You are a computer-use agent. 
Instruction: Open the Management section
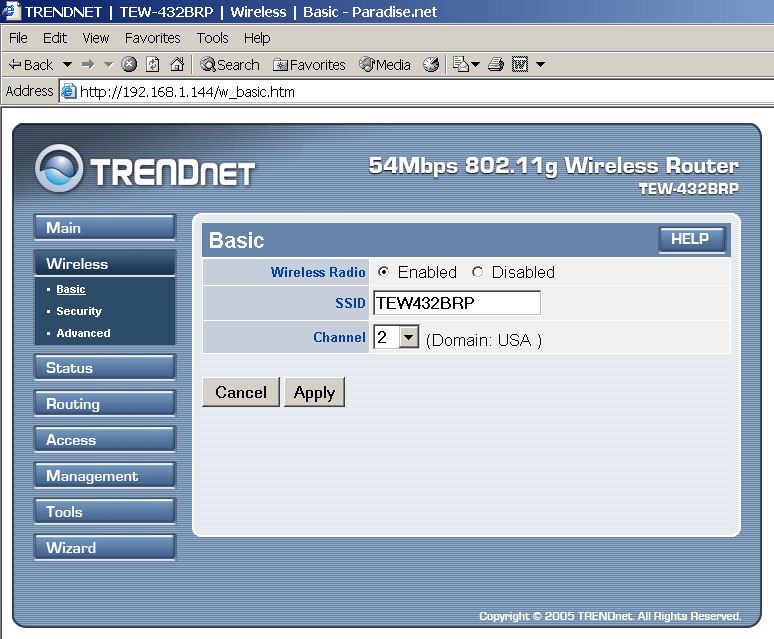click(x=105, y=476)
